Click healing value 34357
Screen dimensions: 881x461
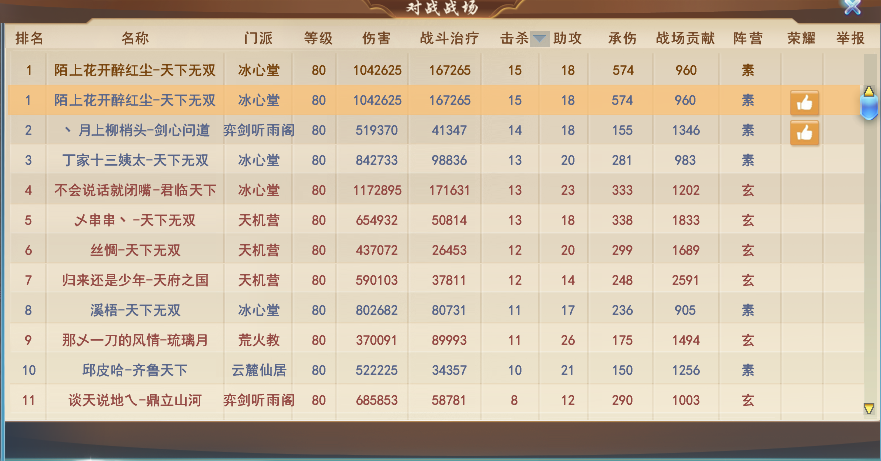click(449, 370)
